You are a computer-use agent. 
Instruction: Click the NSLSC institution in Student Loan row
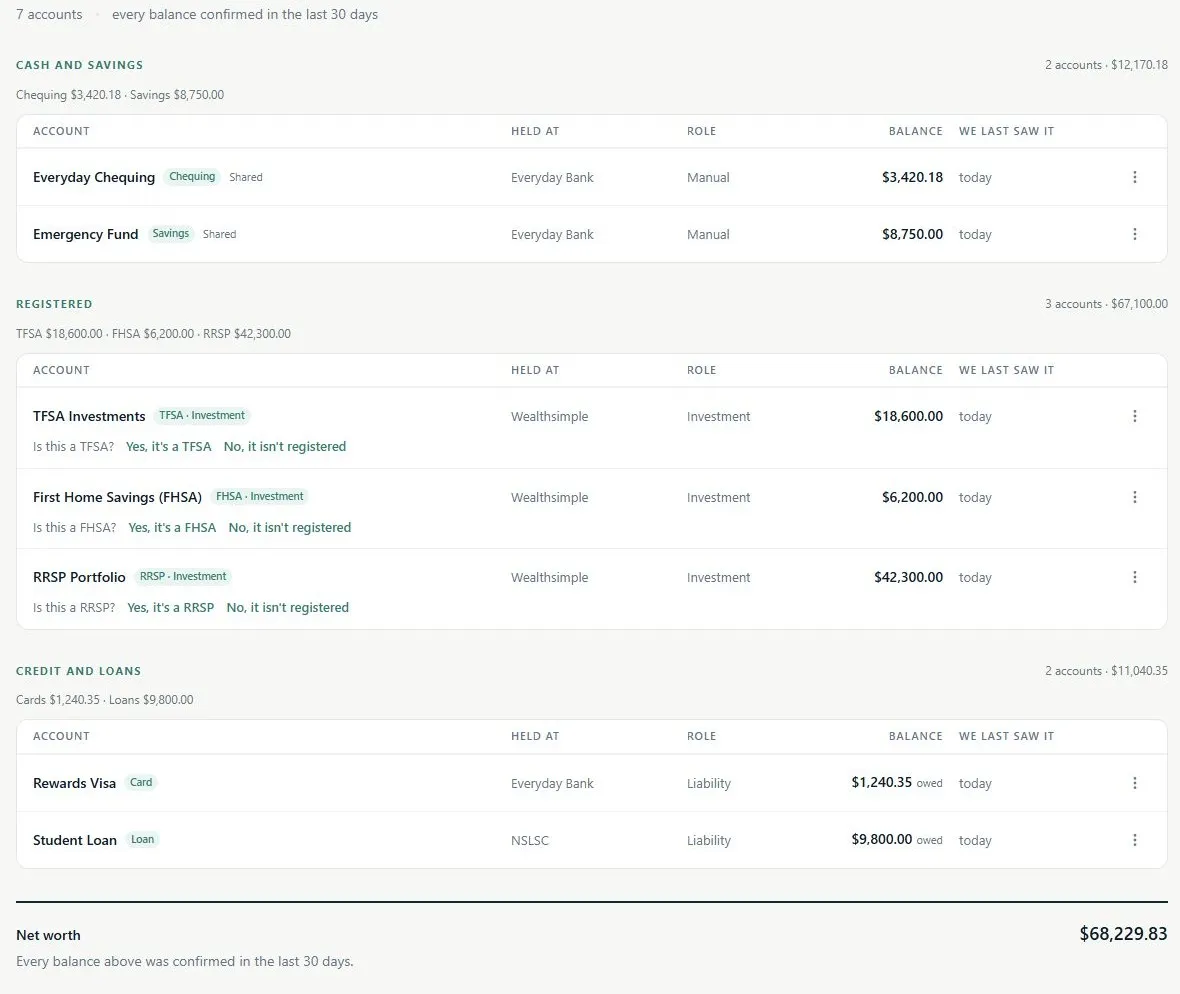click(530, 840)
